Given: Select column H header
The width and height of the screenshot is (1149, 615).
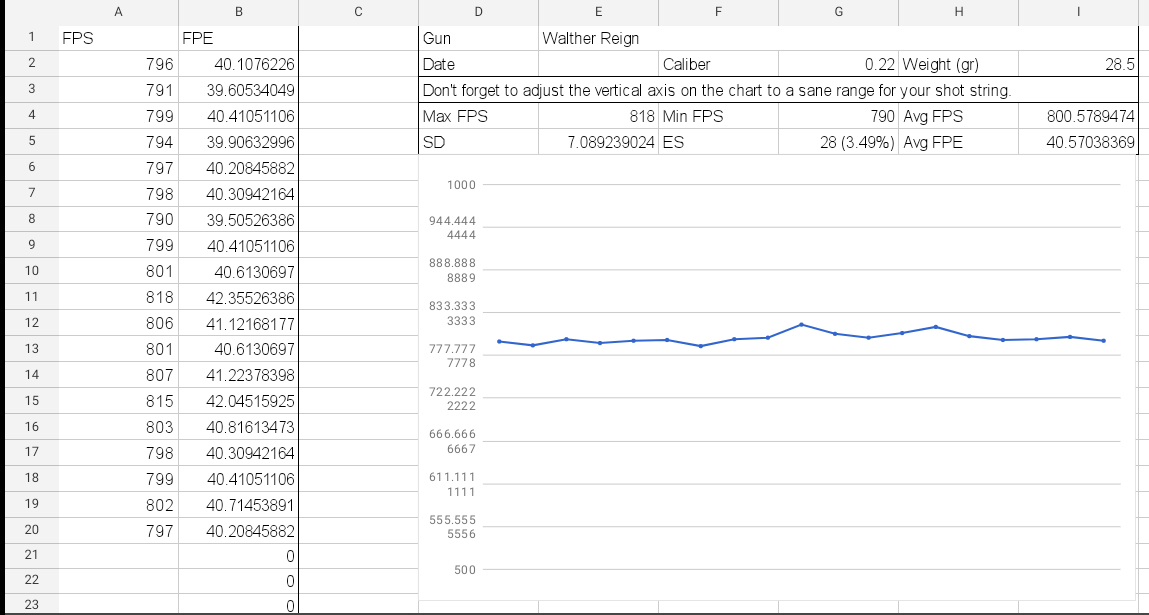Looking at the screenshot, I should point(958,12).
